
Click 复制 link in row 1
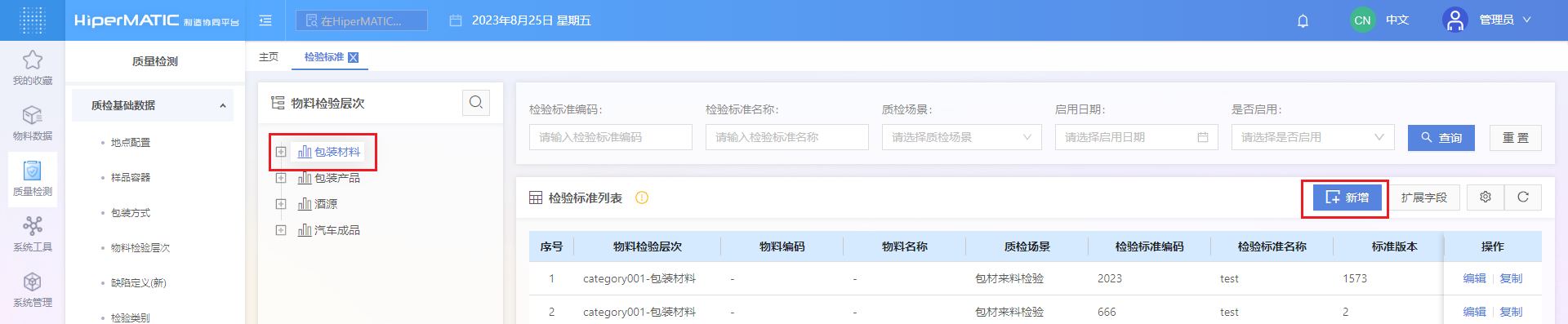coord(1511,278)
